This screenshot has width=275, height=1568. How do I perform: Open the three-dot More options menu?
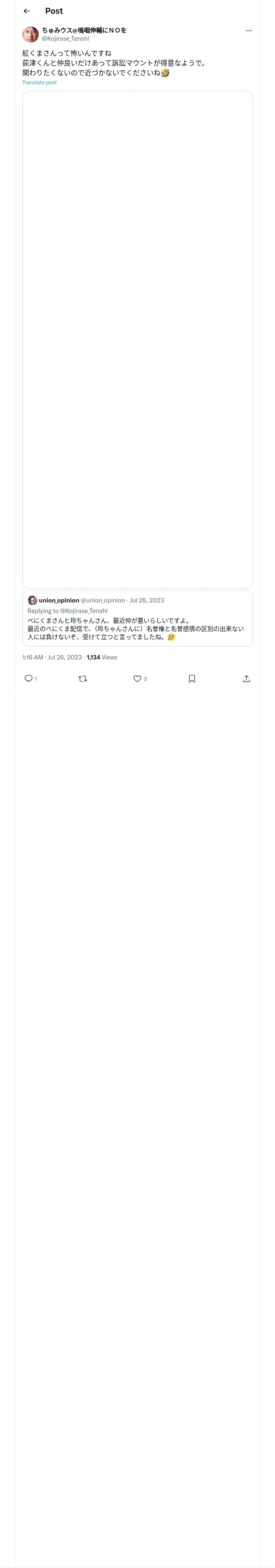pyautogui.click(x=249, y=31)
